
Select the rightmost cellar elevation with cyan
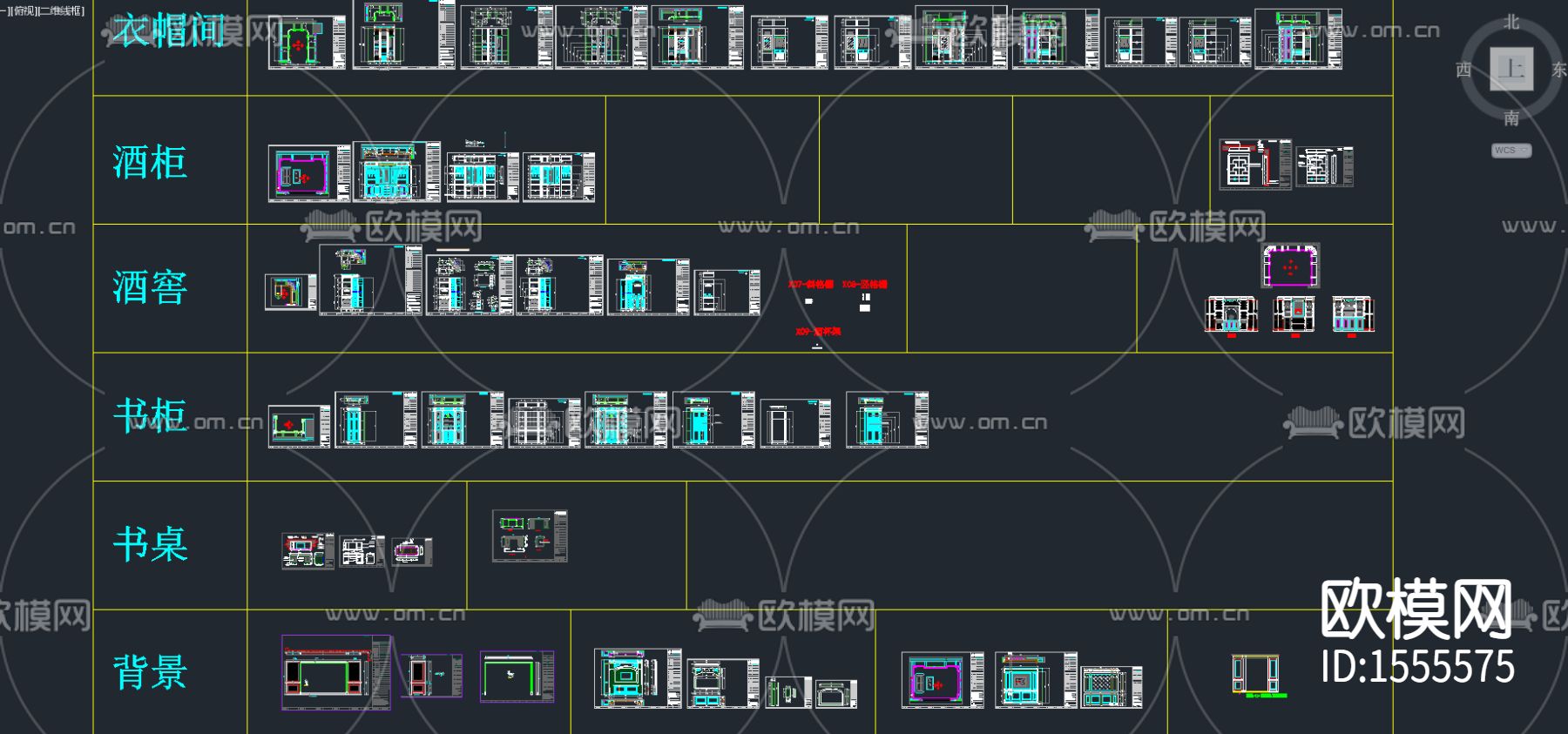pyautogui.click(x=1353, y=315)
